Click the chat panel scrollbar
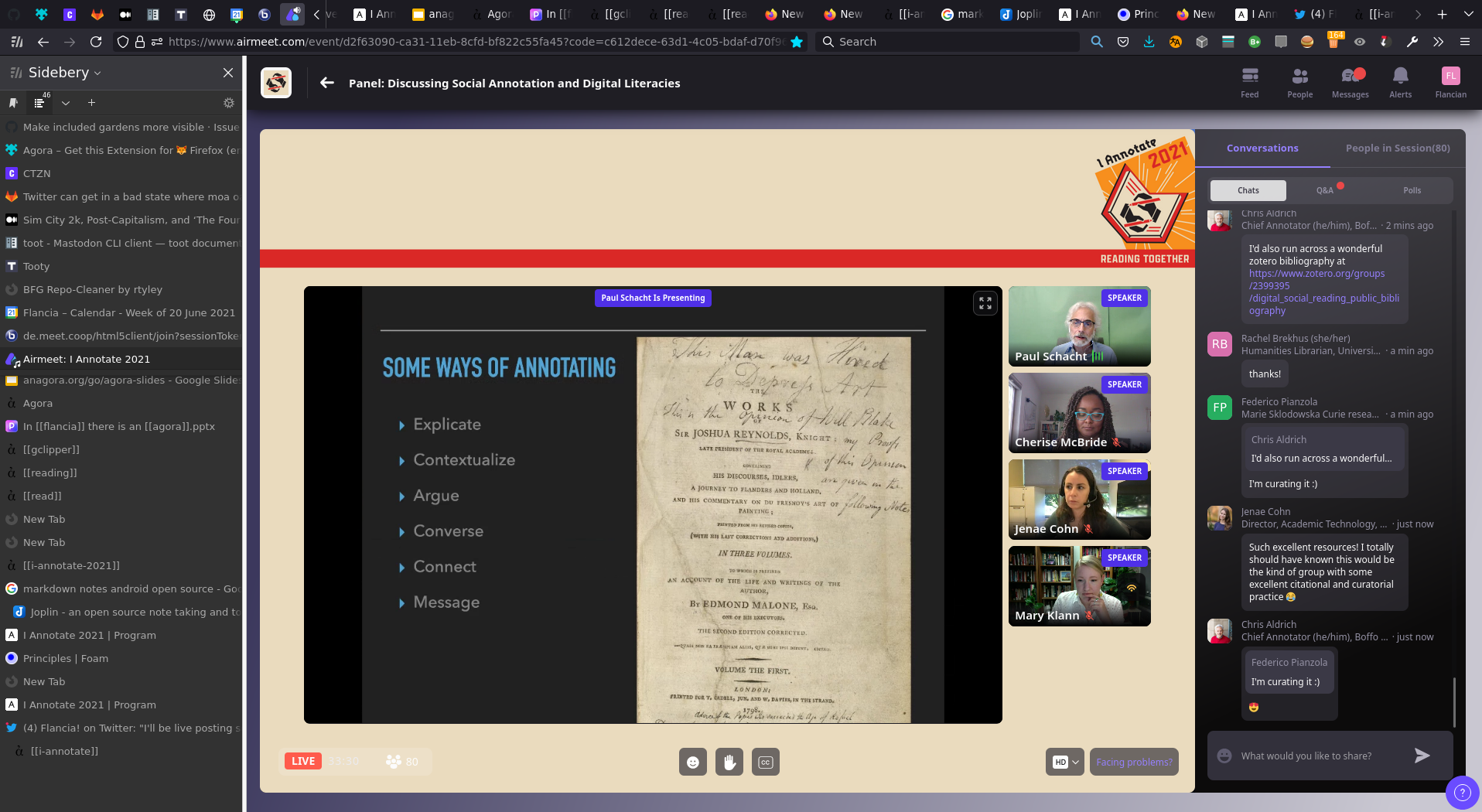Image resolution: width=1482 pixels, height=812 pixels. (1454, 702)
